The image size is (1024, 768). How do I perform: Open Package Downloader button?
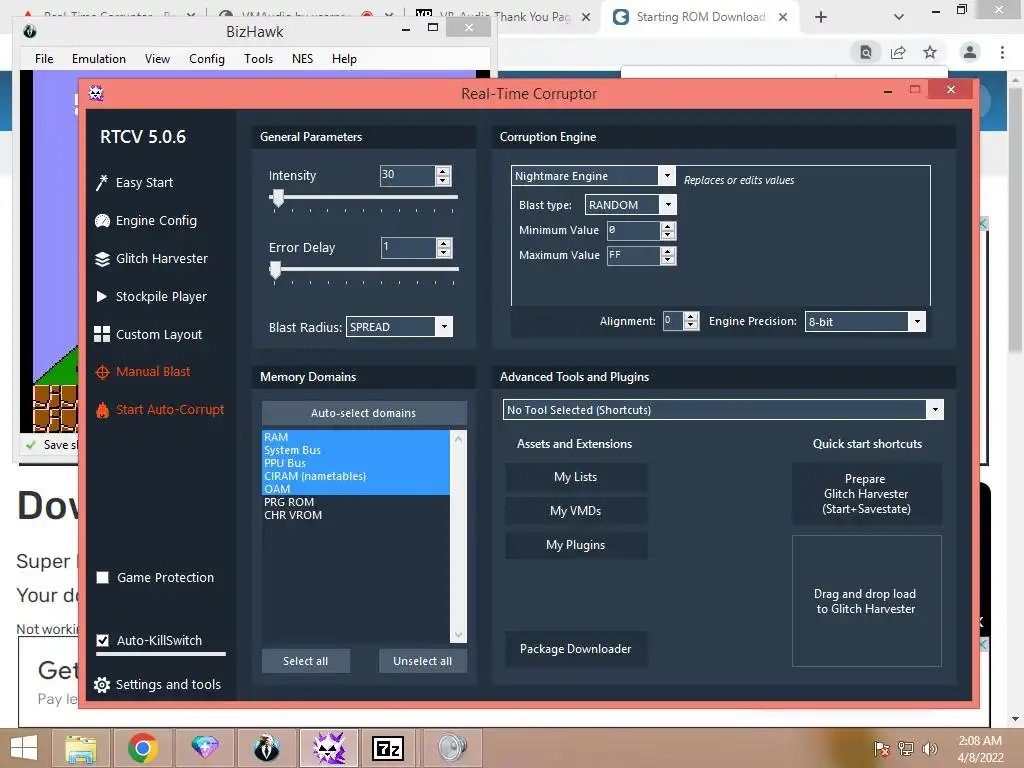coord(575,648)
